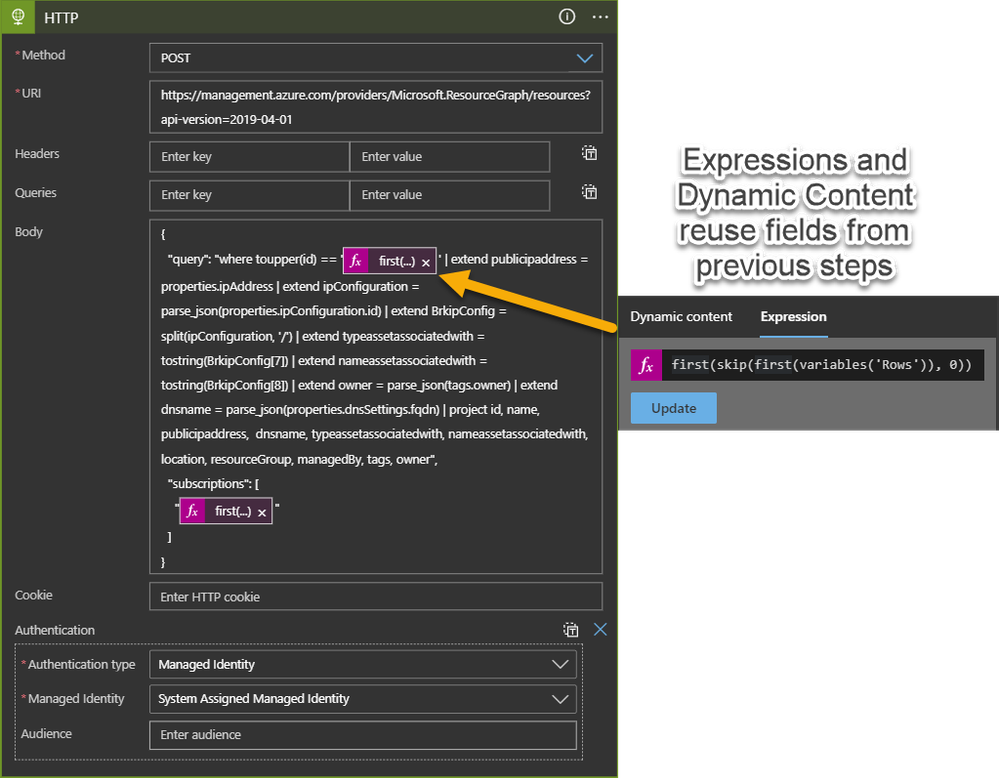Screen dimensions: 999x778
Task: Click fx icon of subscriptions first(...) token
Action: [192, 511]
